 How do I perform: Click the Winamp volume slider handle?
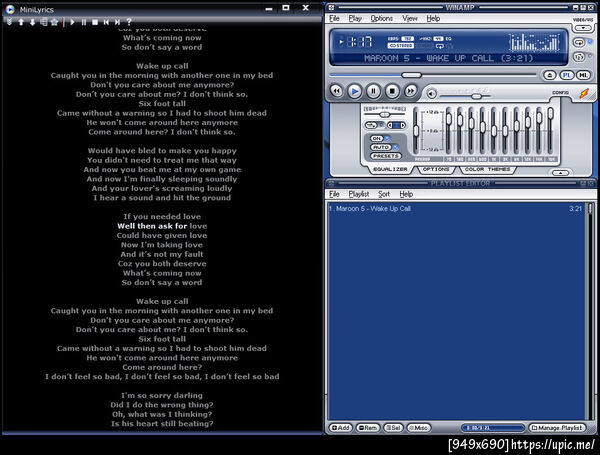(x=476, y=96)
